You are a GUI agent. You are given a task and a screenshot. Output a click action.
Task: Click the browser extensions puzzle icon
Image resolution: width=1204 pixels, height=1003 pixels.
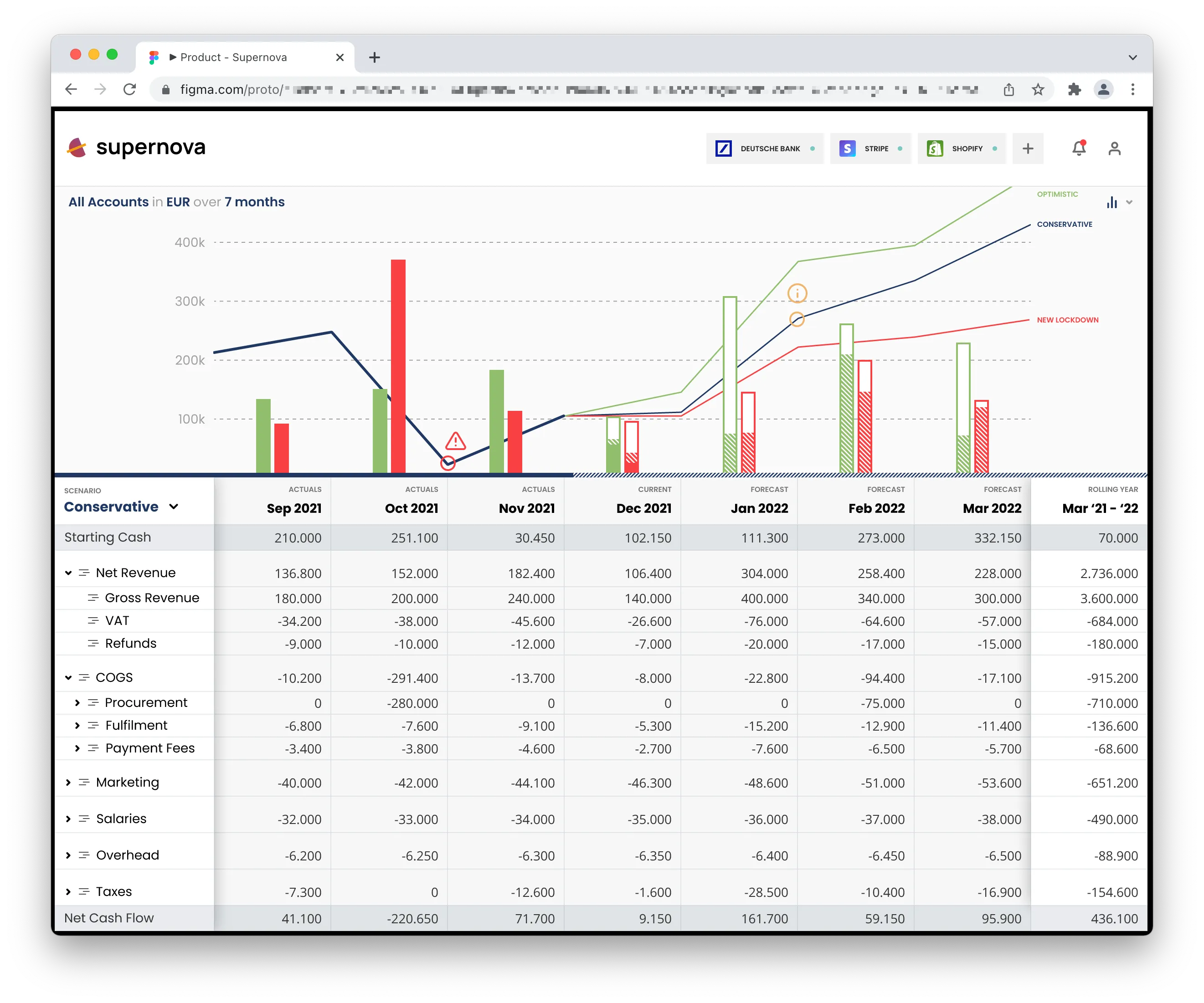pyautogui.click(x=1074, y=89)
